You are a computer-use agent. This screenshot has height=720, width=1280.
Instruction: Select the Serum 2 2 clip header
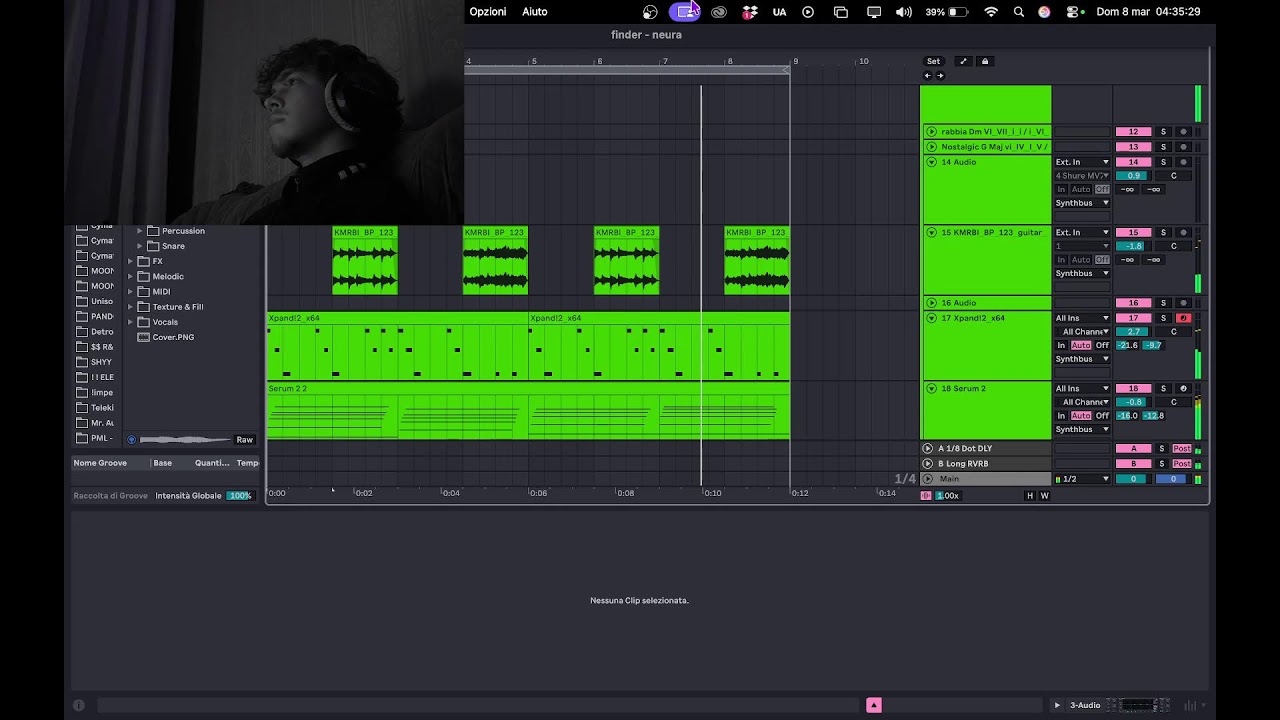[x=528, y=388]
